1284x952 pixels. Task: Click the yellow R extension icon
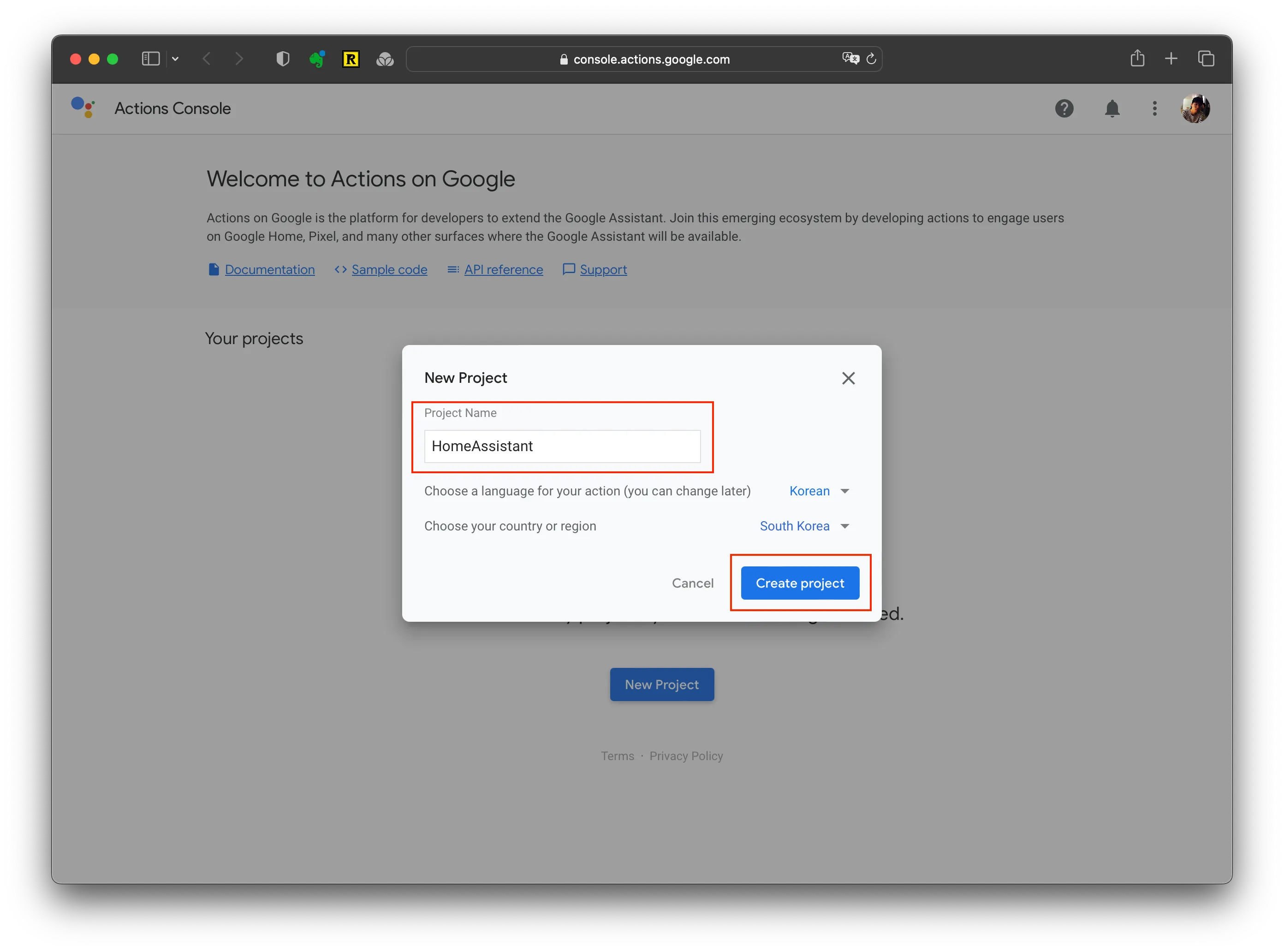(x=351, y=59)
